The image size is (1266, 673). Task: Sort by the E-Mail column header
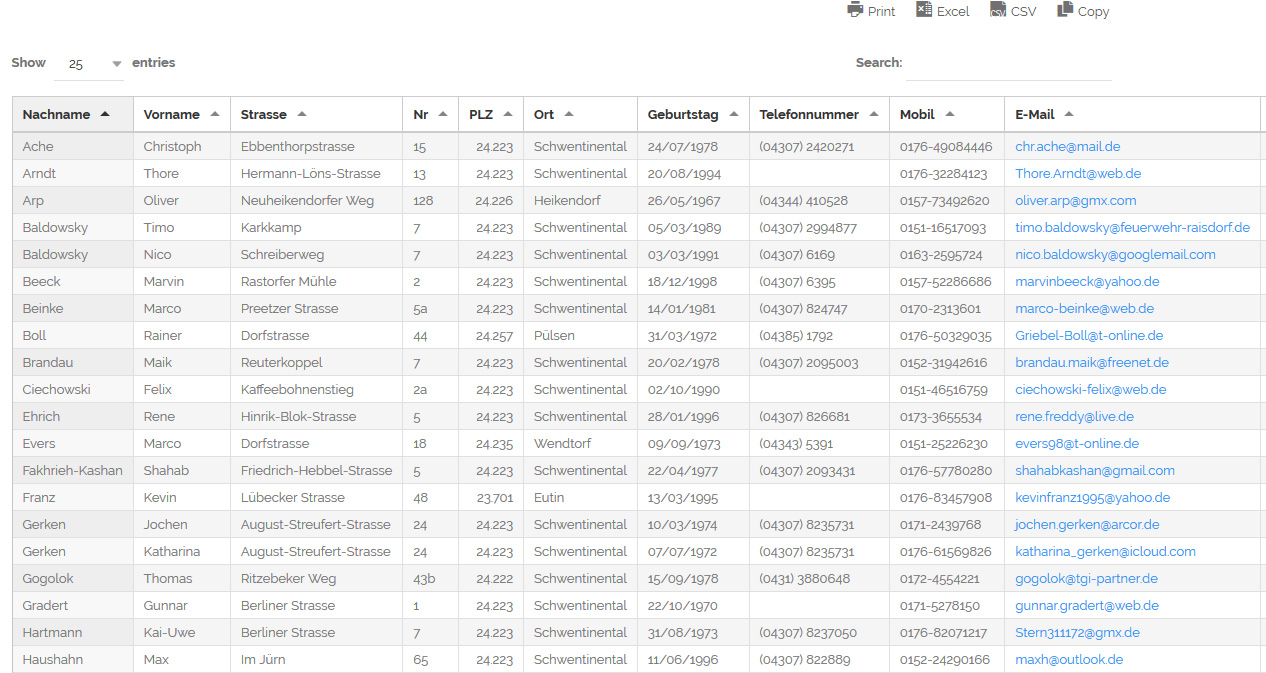(1034, 114)
